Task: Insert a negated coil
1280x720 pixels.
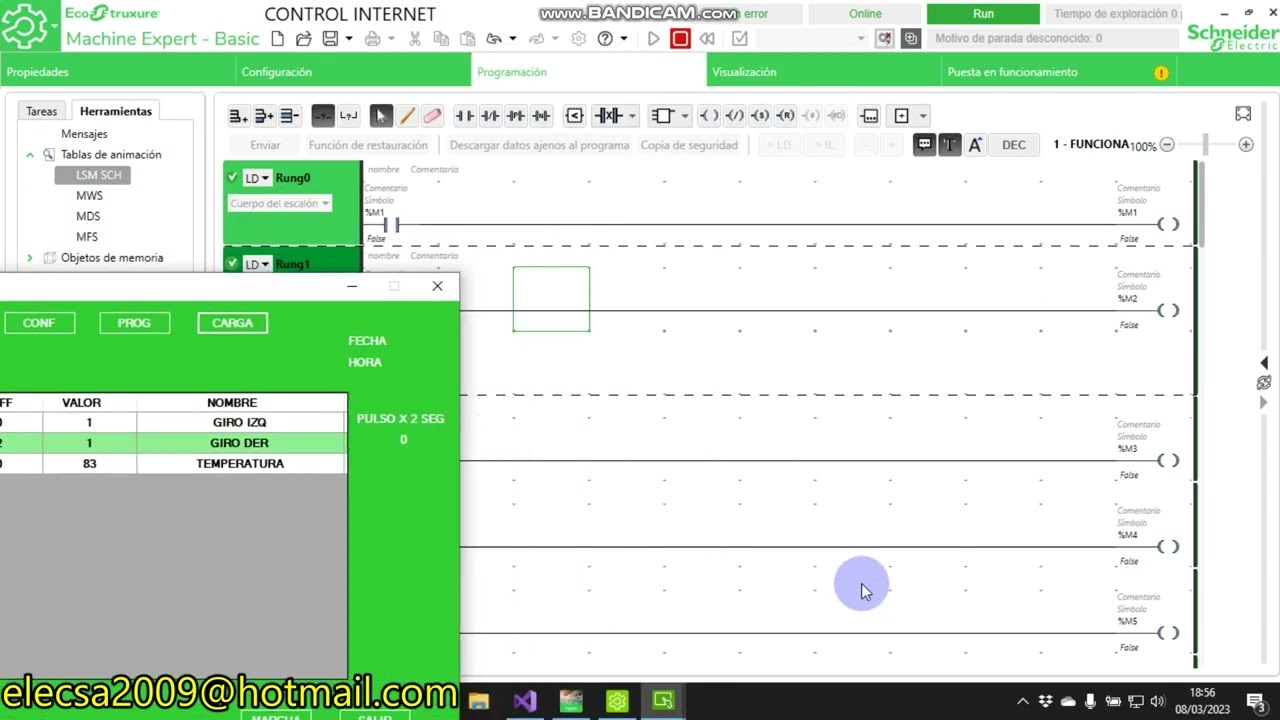Action: coord(734,116)
